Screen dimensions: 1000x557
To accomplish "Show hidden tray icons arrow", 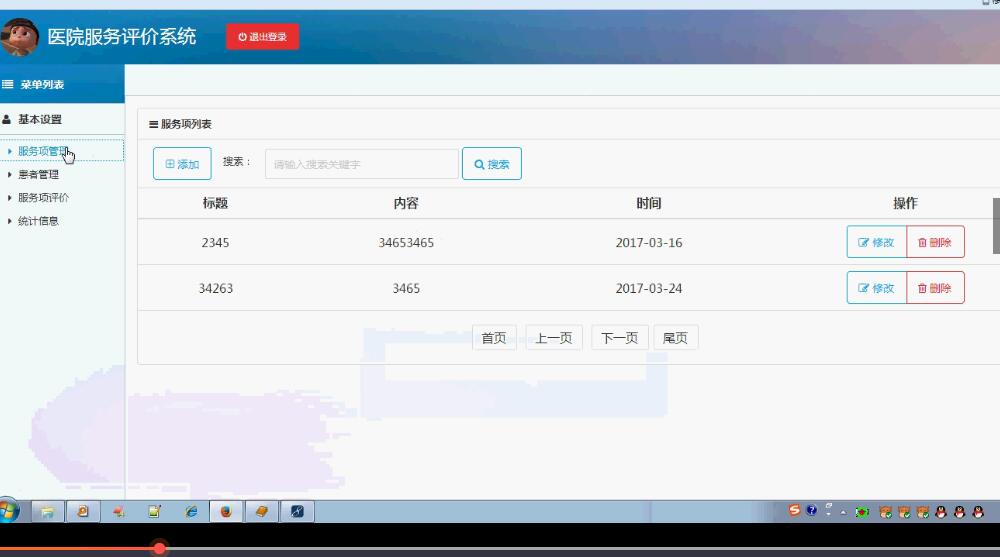I will click(843, 512).
